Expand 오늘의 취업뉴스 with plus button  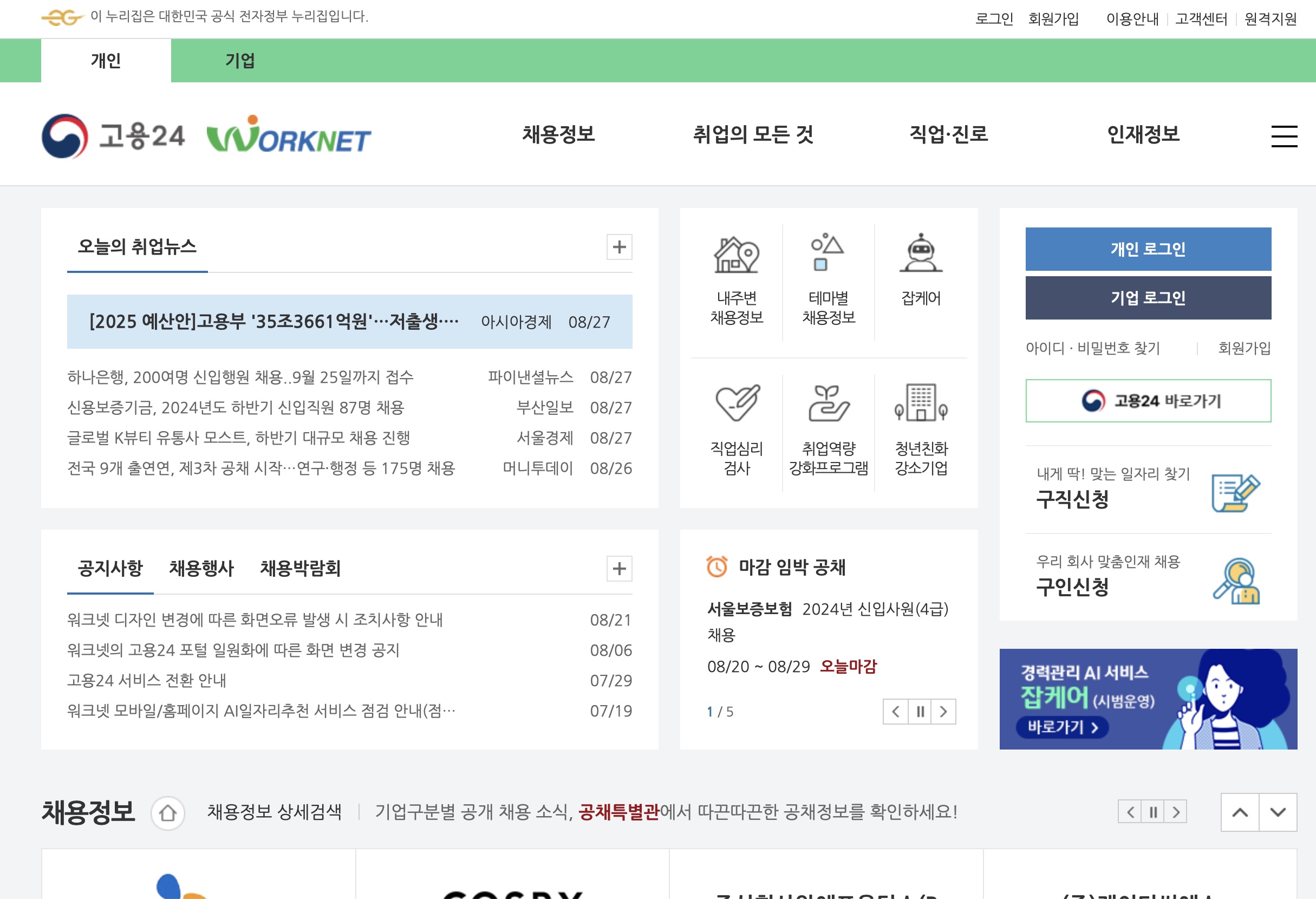point(619,247)
